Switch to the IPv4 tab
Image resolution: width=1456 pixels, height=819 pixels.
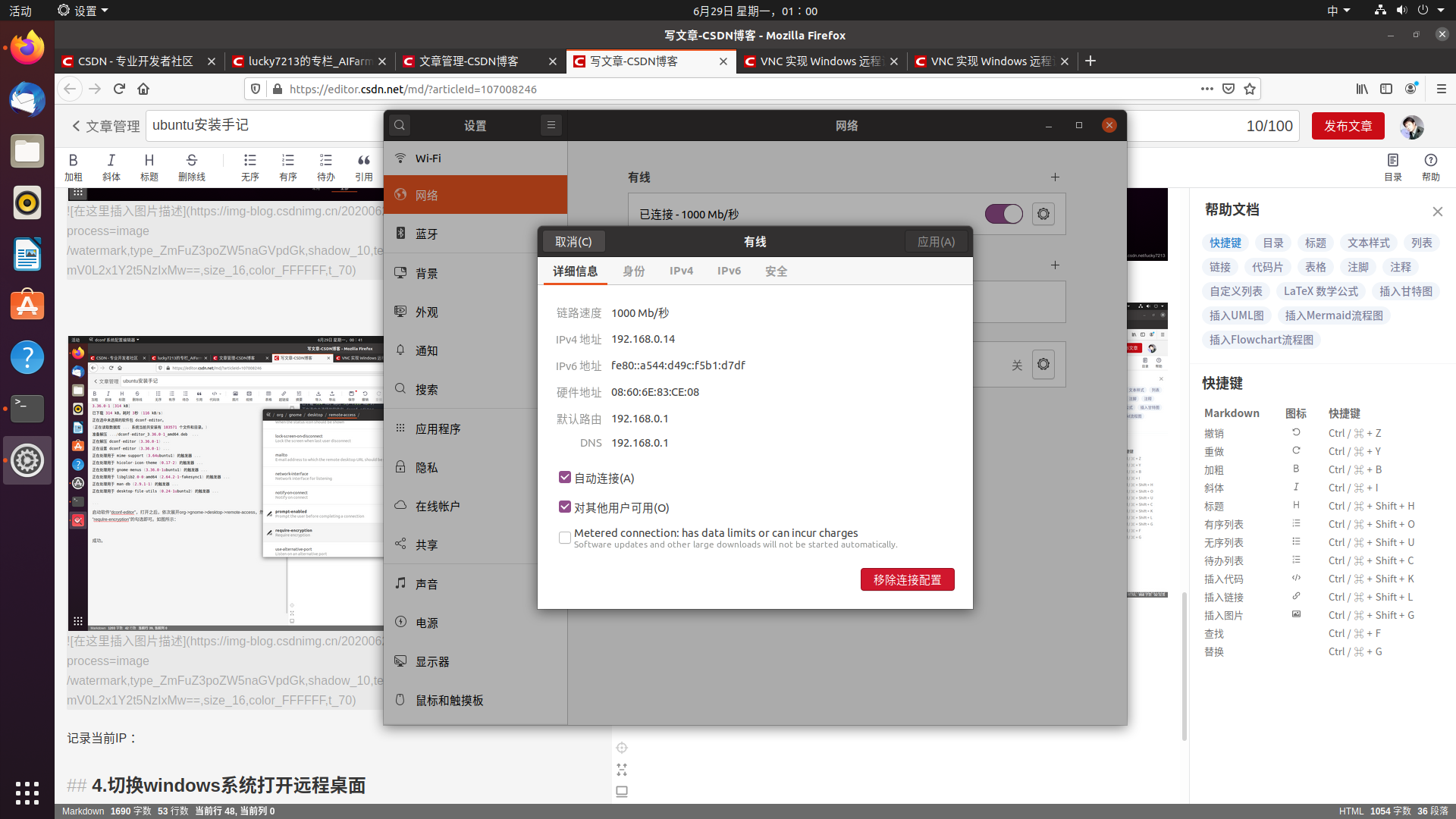pos(681,271)
